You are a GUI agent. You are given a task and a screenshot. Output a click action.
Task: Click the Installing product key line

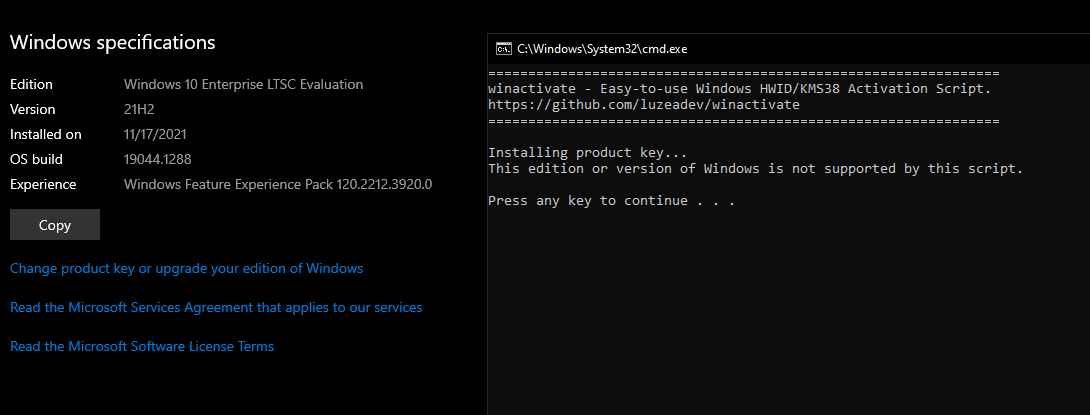(x=587, y=153)
